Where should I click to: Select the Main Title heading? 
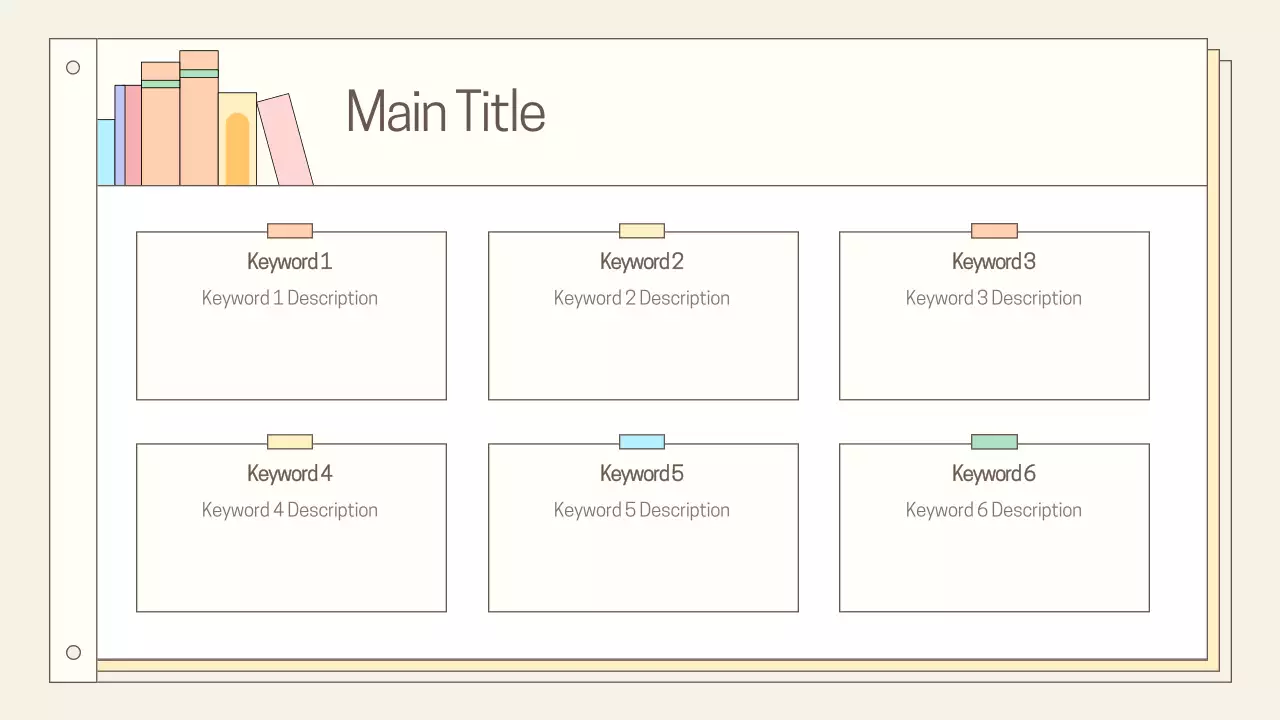coord(445,111)
